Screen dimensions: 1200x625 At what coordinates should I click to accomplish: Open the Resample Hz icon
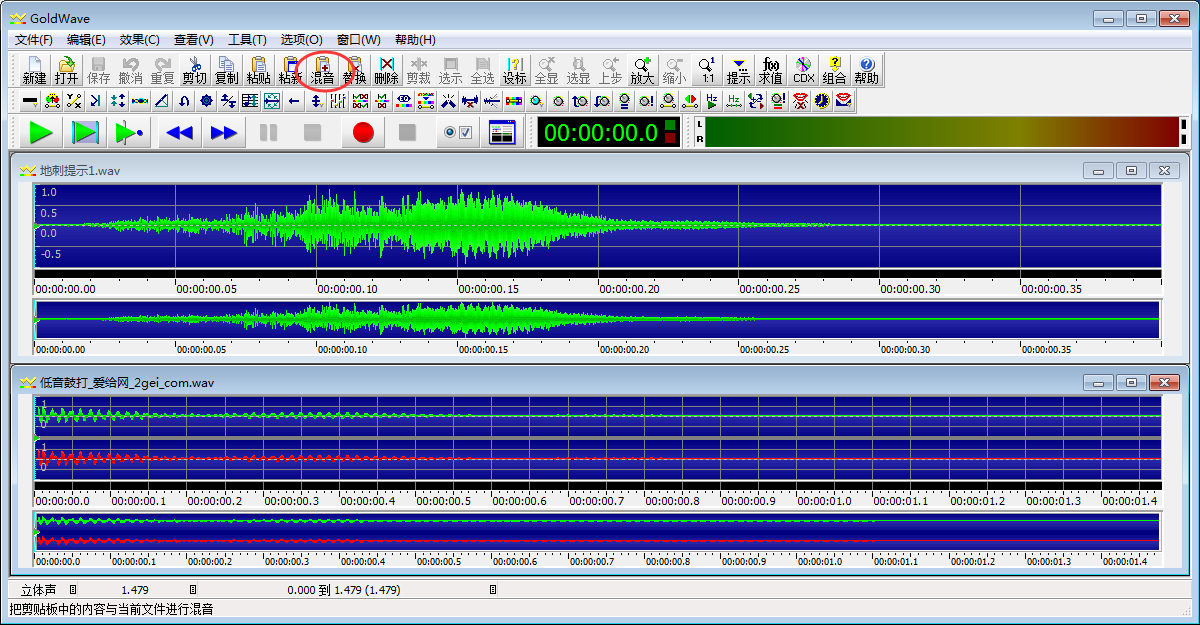tap(734, 100)
